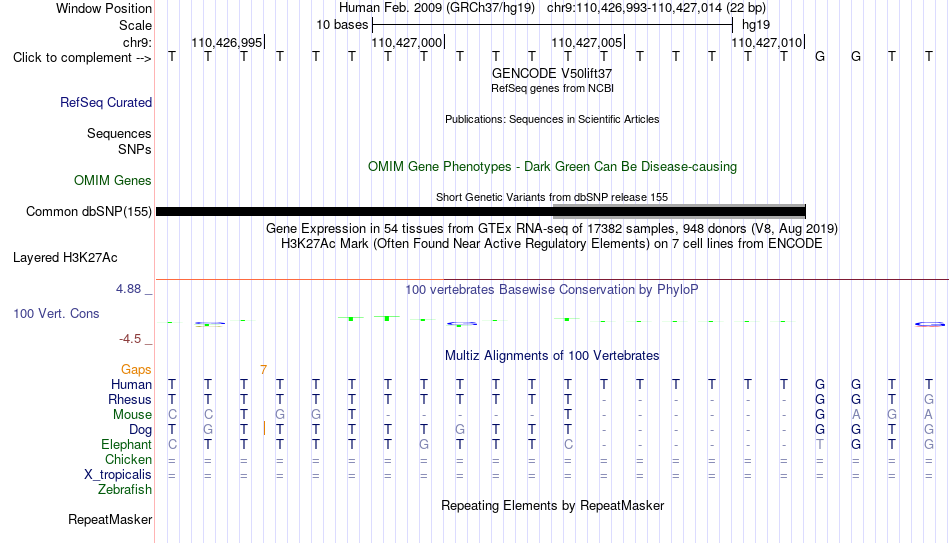This screenshot has height=543, width=950.
Task: Select the X_tropicalis alignment row label
Action: (118, 475)
